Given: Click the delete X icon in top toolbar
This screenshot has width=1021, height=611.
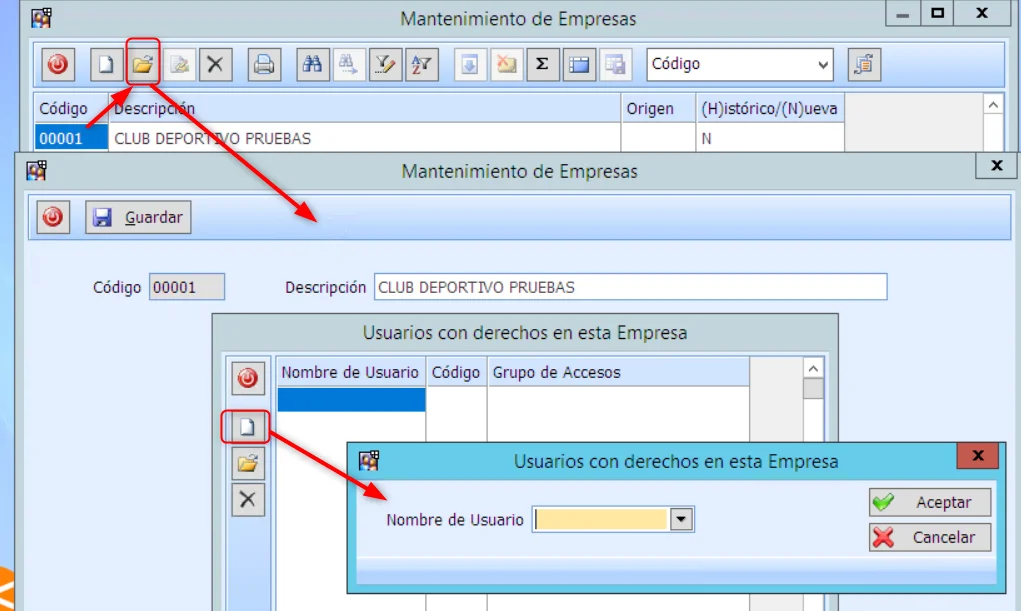Looking at the screenshot, I should 214,65.
